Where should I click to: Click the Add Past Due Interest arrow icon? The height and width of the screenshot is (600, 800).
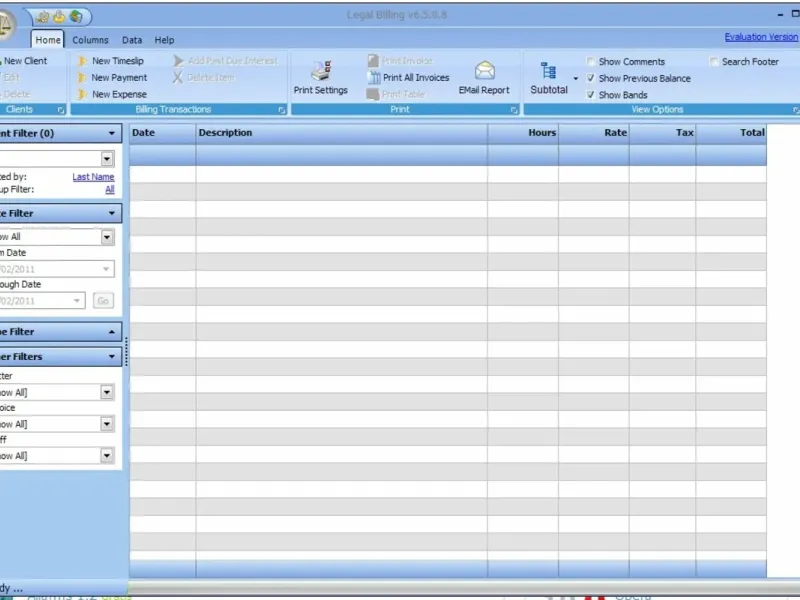[x=178, y=61]
